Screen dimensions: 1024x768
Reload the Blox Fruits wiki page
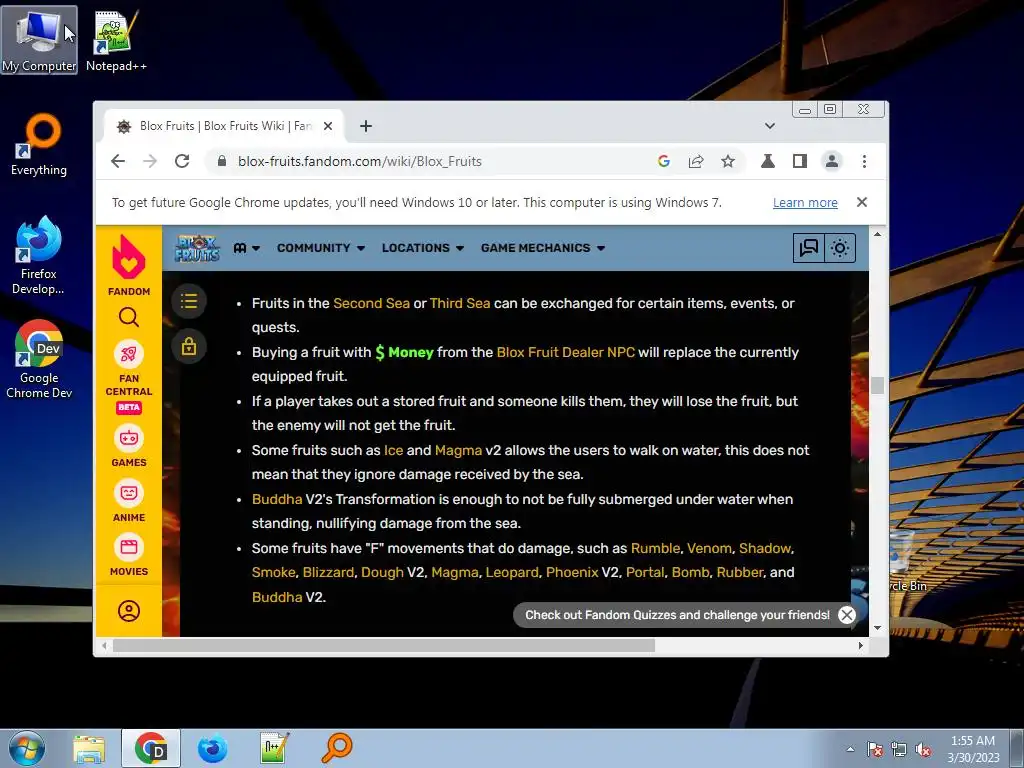coord(182,161)
